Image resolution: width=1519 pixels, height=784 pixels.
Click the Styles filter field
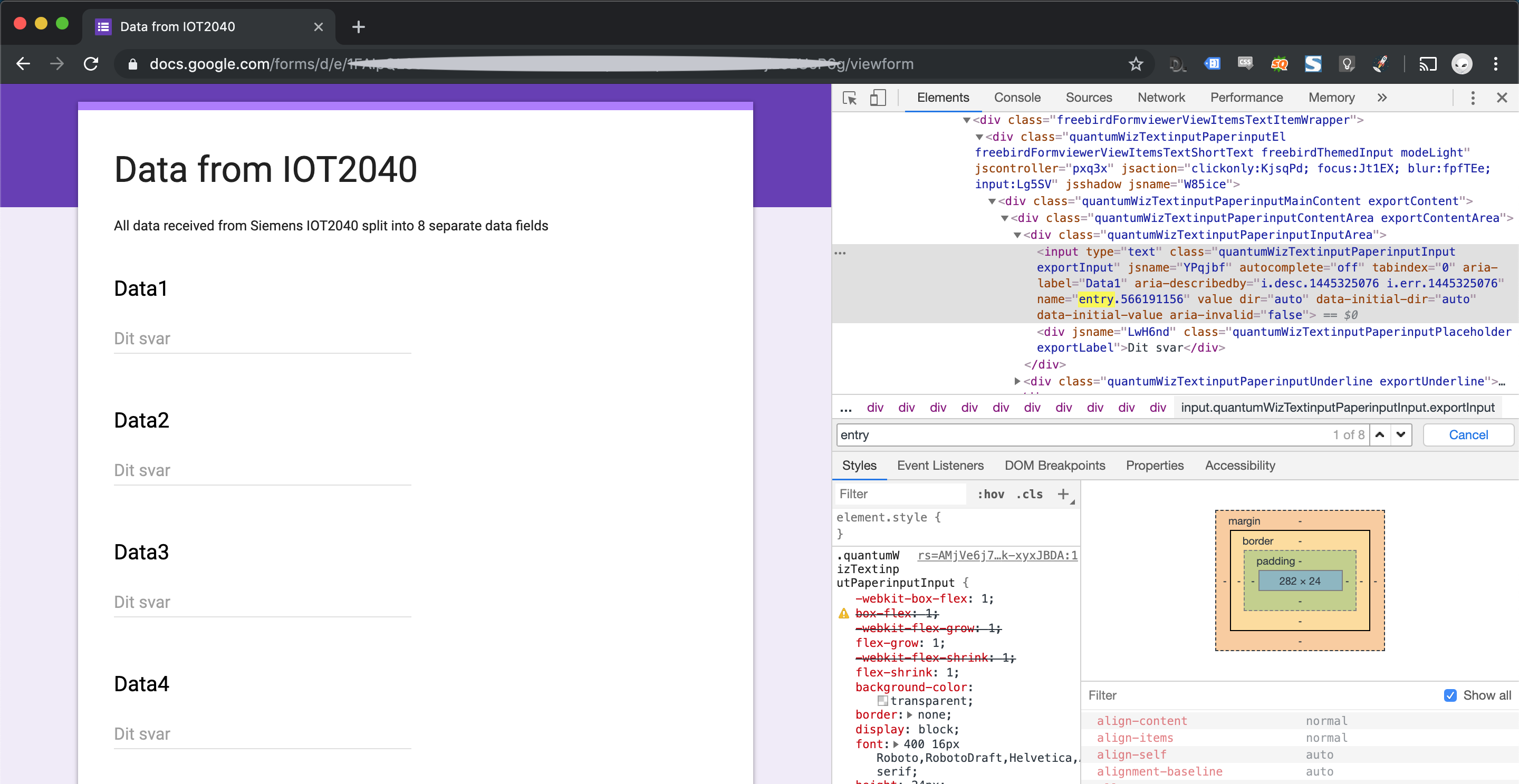(900, 494)
